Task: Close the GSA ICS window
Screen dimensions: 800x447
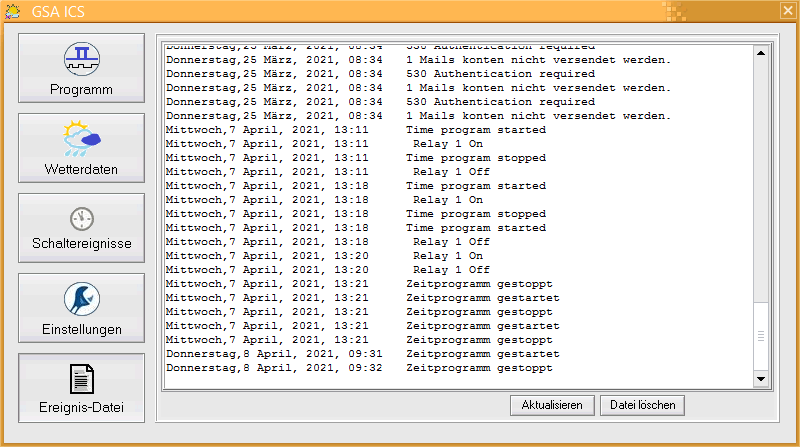Action: [x=788, y=11]
